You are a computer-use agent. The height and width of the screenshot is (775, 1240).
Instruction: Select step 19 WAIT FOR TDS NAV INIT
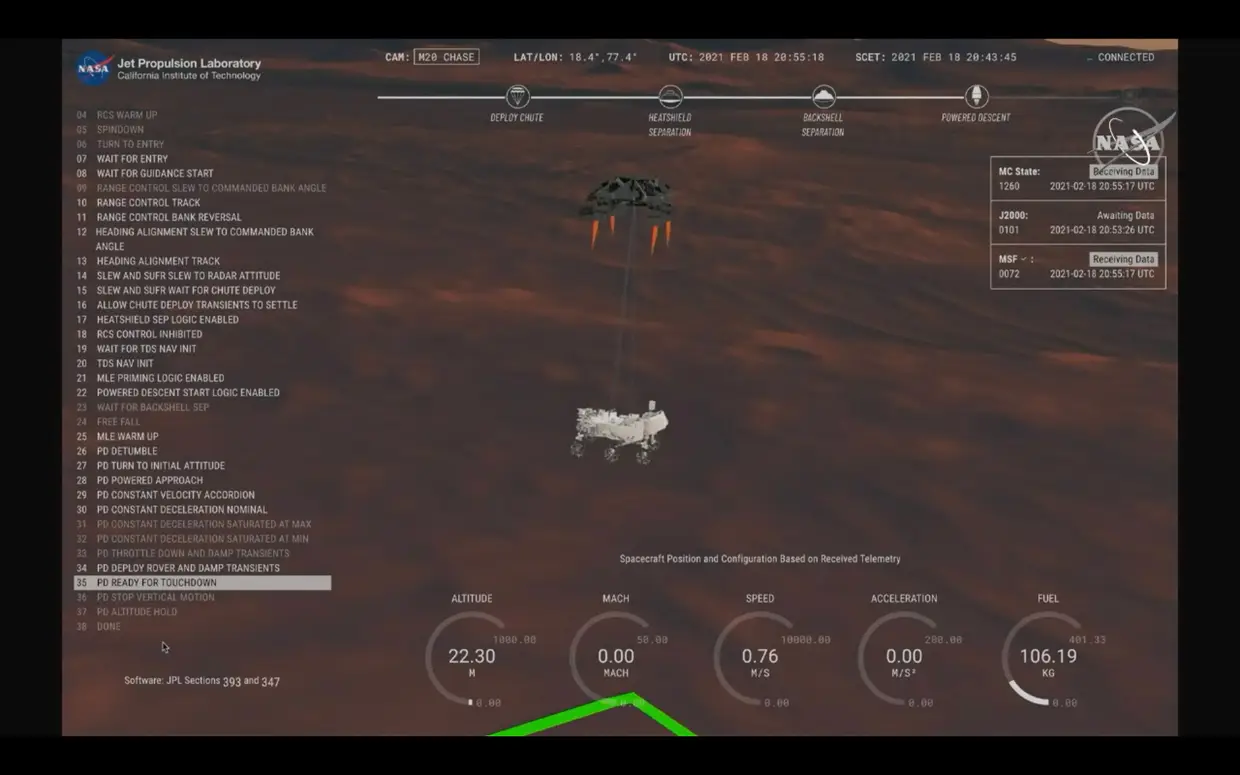click(x=136, y=349)
